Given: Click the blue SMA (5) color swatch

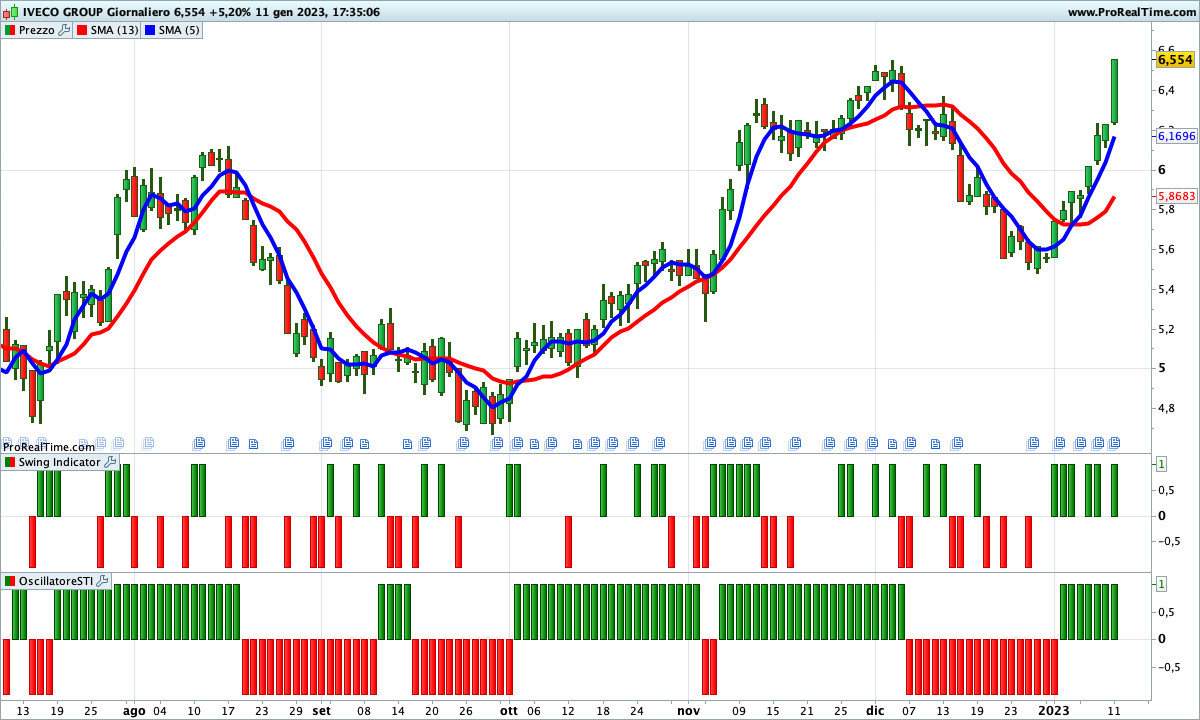Looking at the screenshot, I should point(151,30).
